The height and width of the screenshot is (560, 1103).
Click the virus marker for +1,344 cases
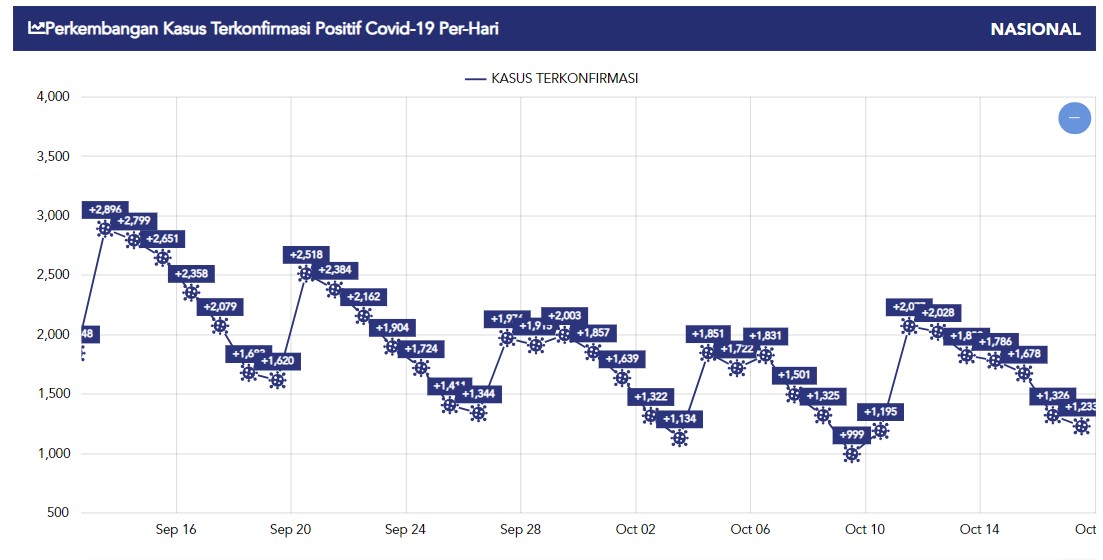click(x=478, y=413)
